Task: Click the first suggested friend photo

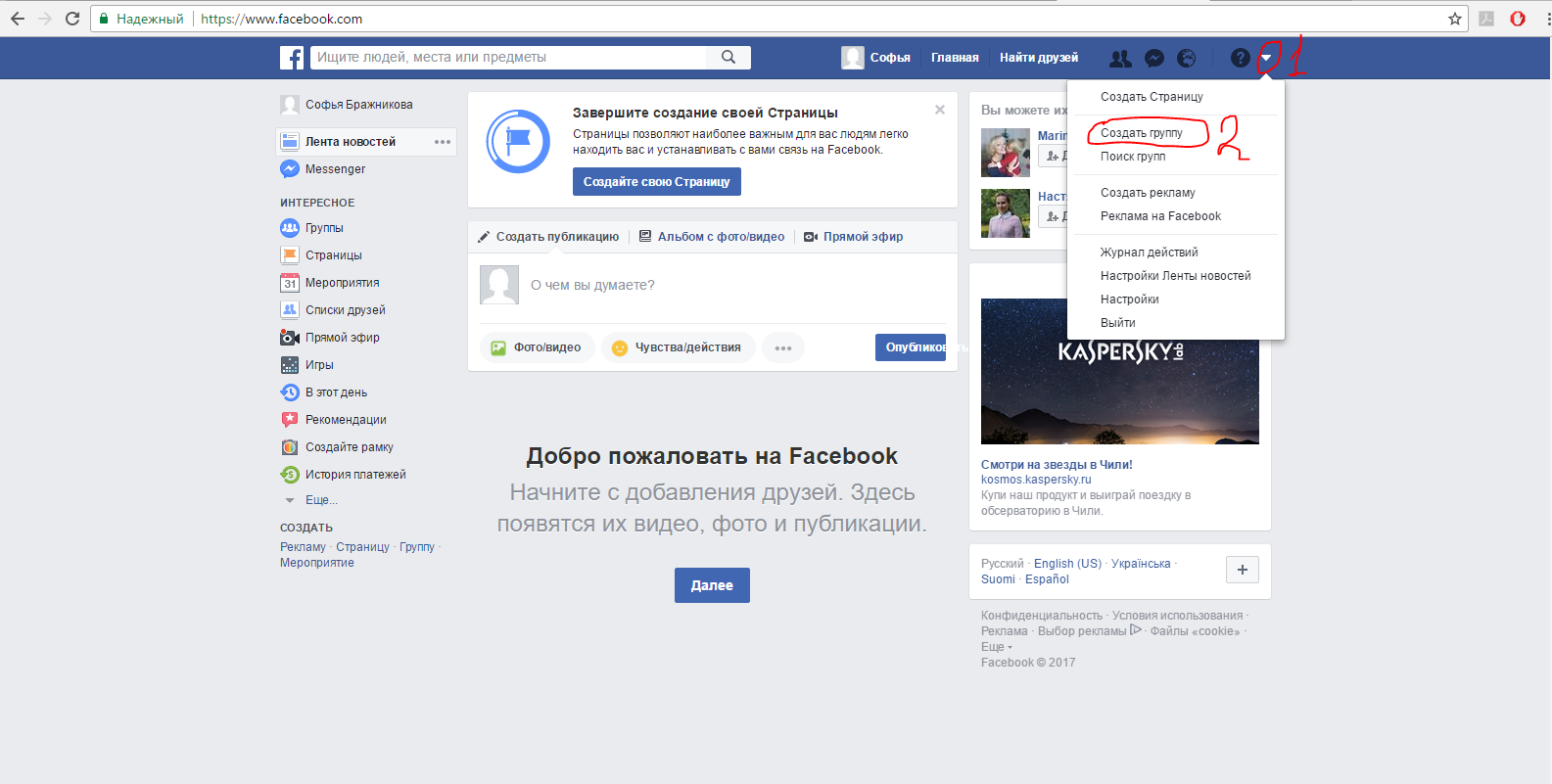Action: click(1006, 153)
